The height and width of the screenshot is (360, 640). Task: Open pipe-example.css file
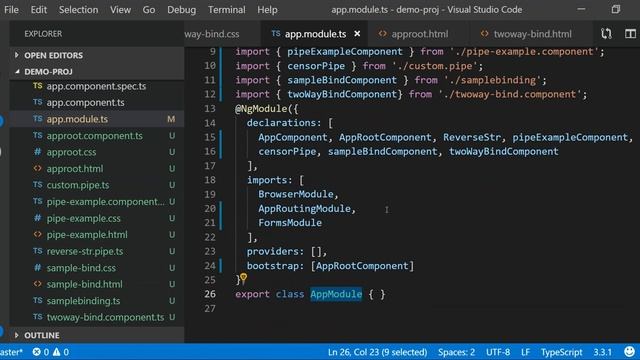point(83,218)
